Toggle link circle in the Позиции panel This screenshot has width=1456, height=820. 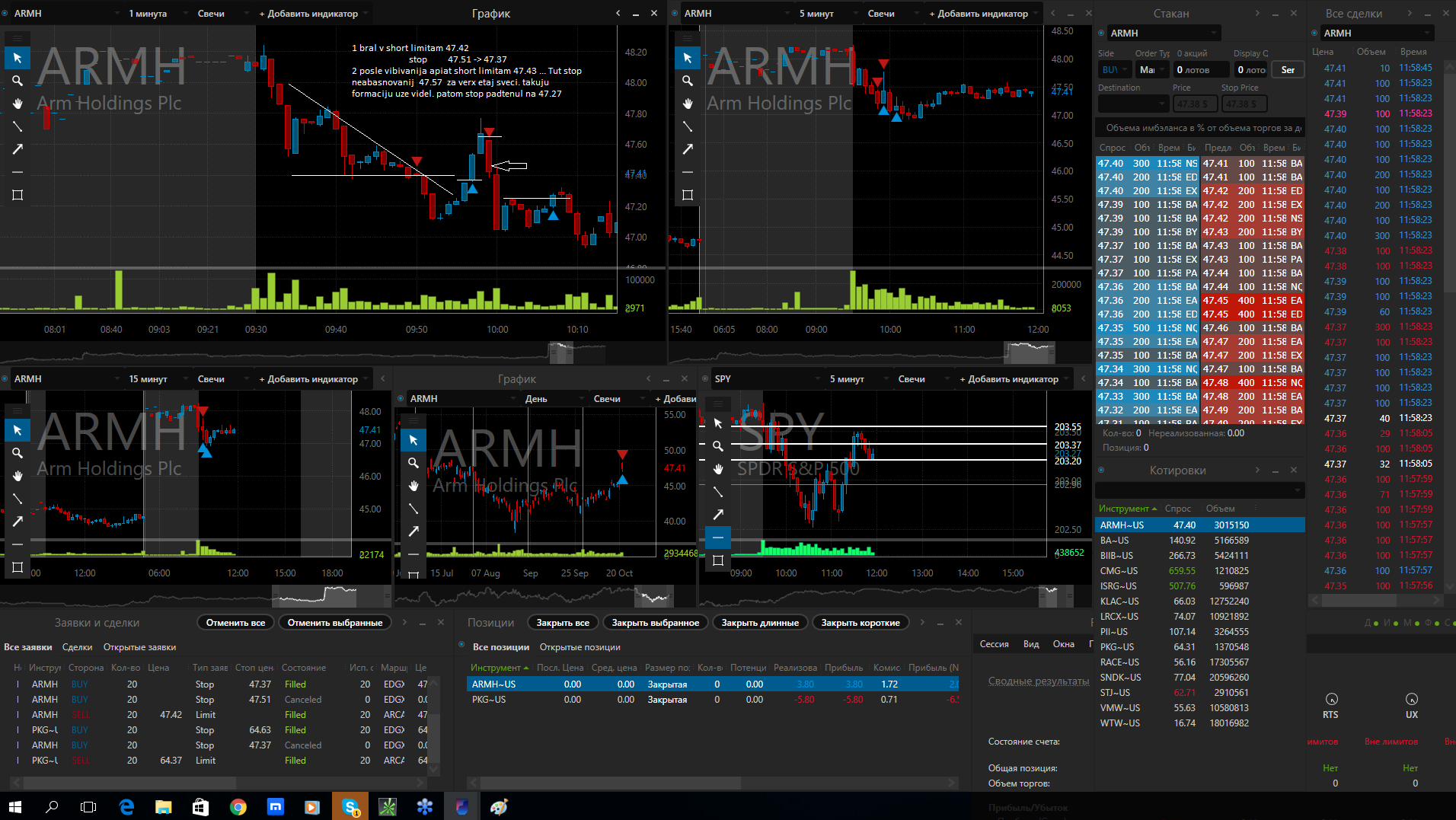(461, 646)
